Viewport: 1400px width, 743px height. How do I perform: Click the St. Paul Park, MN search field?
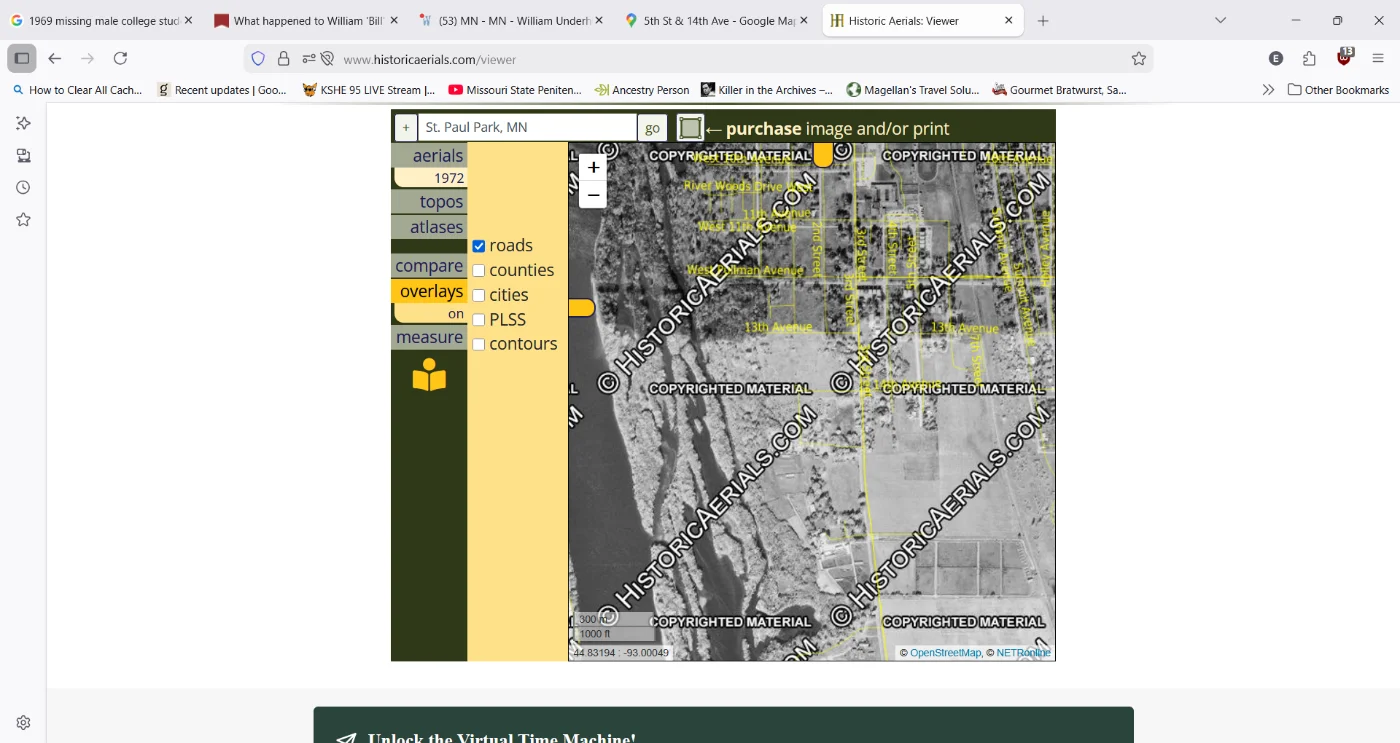pyautogui.click(x=528, y=128)
